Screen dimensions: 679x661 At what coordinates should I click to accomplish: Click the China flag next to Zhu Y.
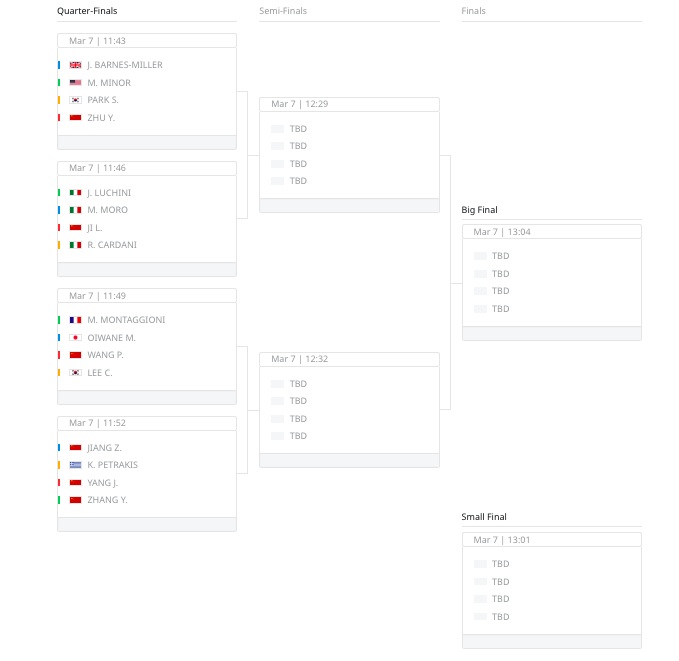tap(75, 117)
